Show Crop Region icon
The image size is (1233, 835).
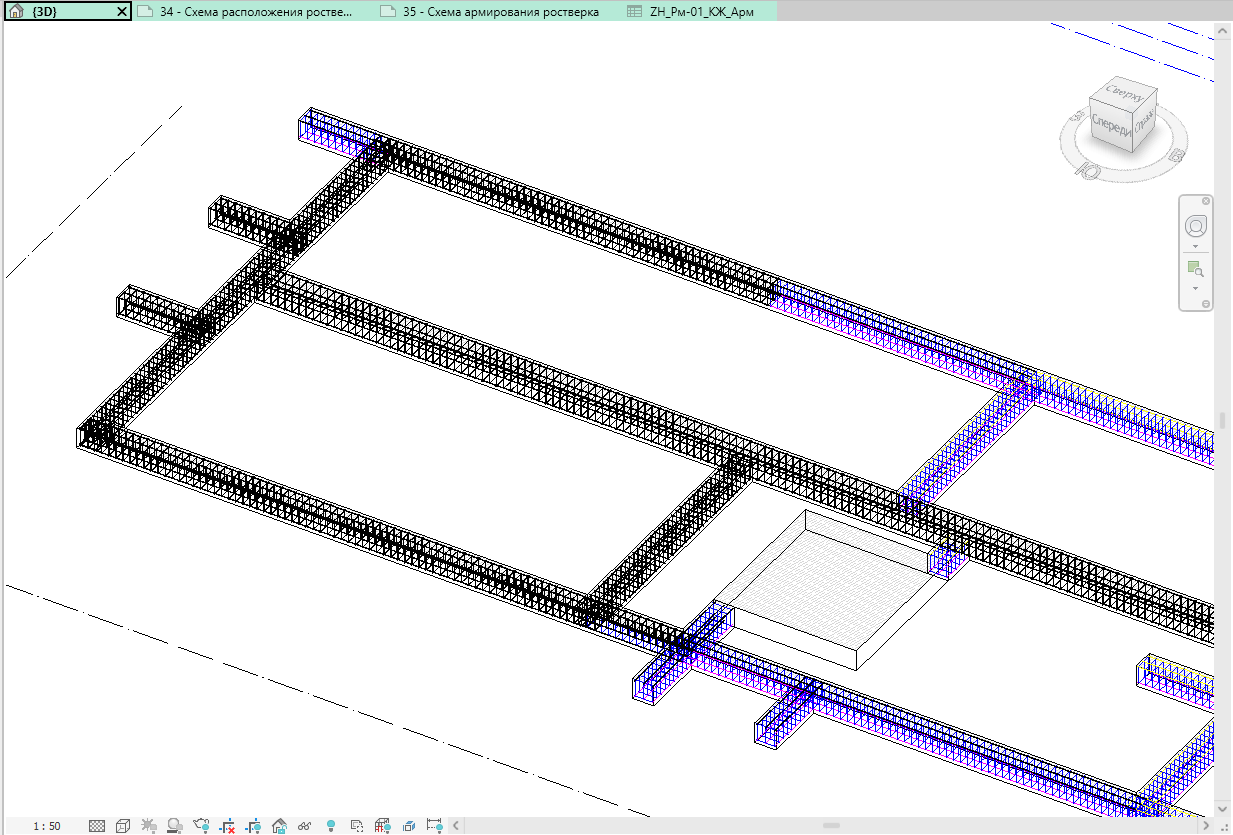pos(253,826)
